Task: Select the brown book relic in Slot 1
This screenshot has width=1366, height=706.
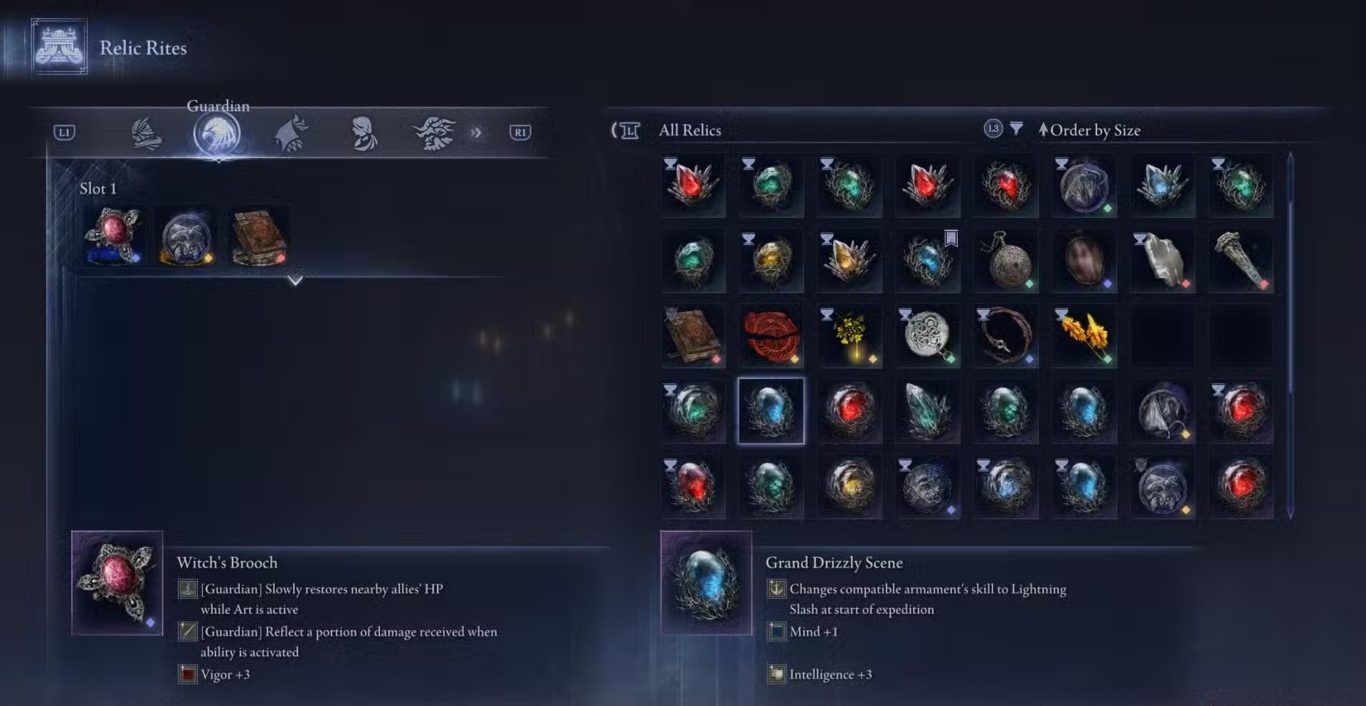Action: pos(261,237)
